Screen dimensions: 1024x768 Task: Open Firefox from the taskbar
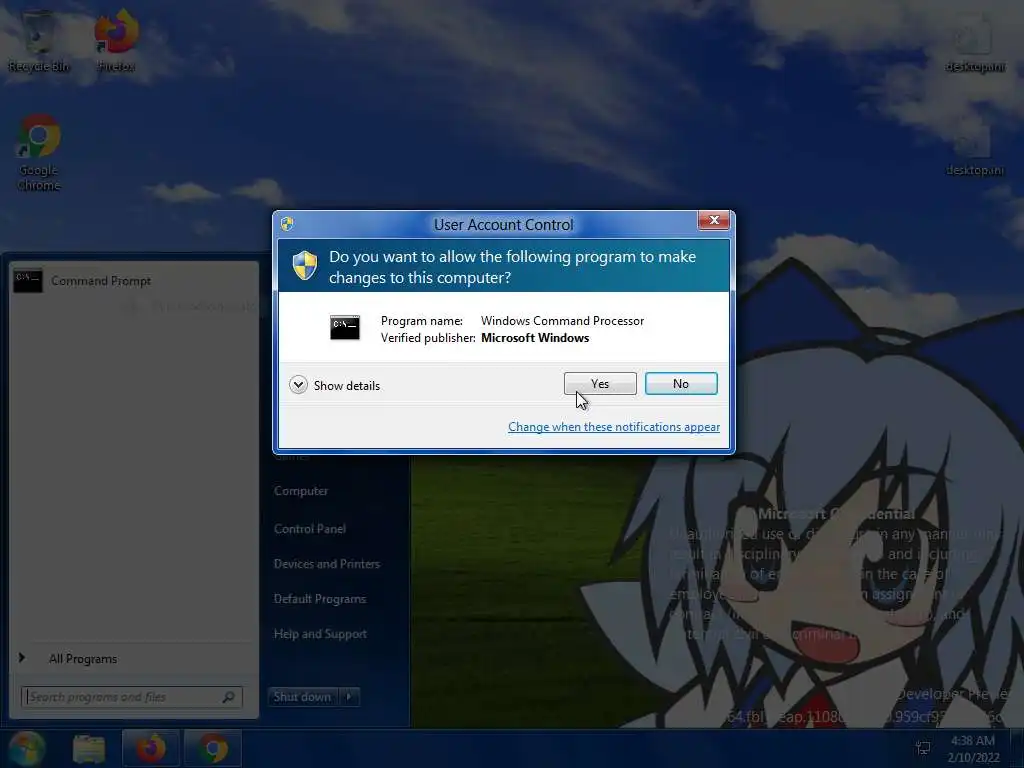click(151, 748)
